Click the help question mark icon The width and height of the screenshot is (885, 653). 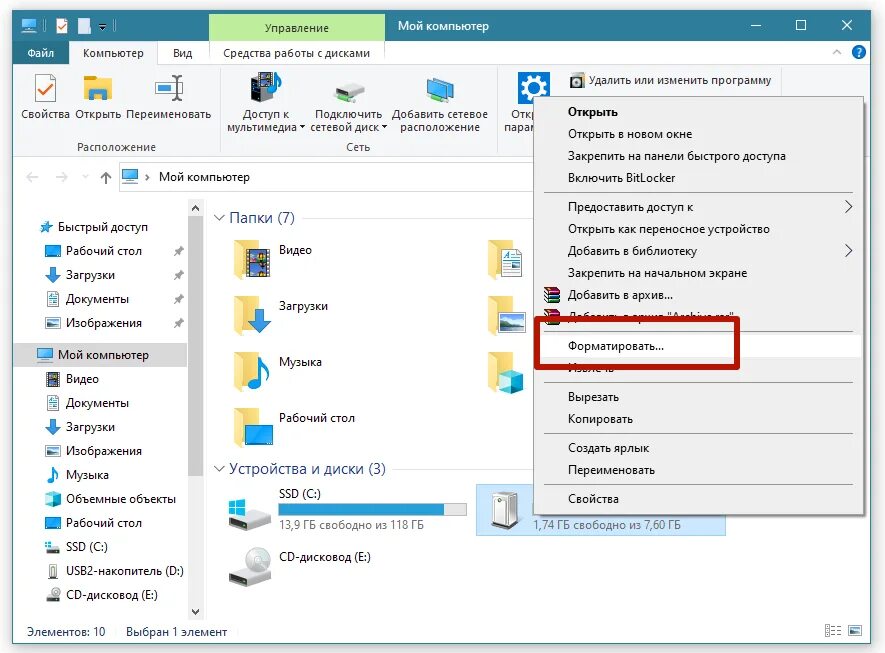(858, 52)
